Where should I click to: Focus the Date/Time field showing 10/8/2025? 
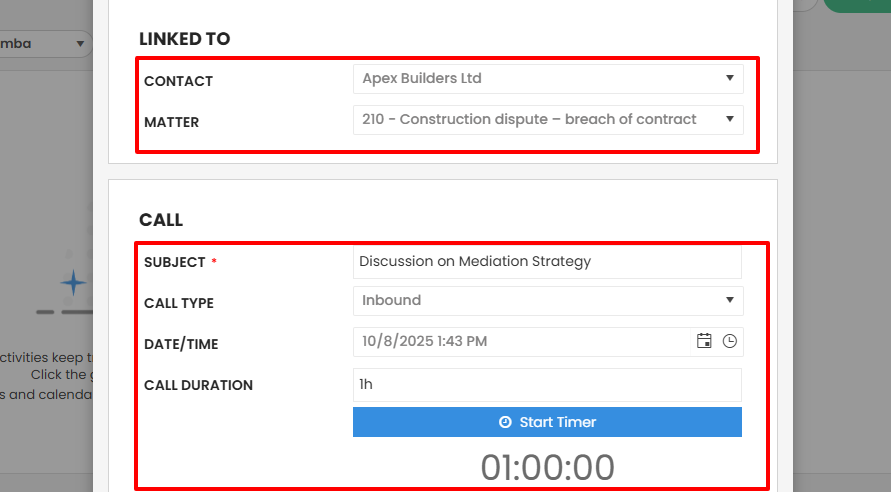point(520,342)
